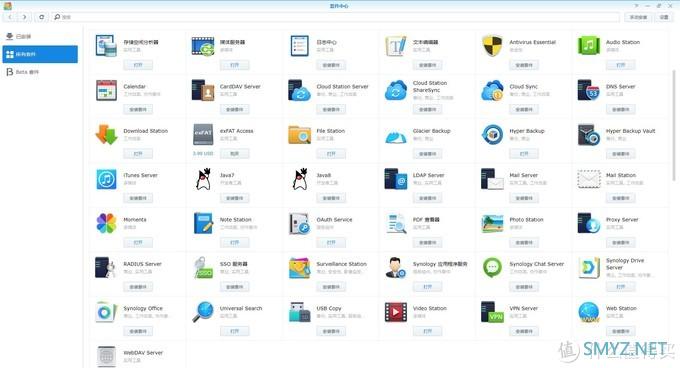Select the USB Copy icon

pos(299,312)
